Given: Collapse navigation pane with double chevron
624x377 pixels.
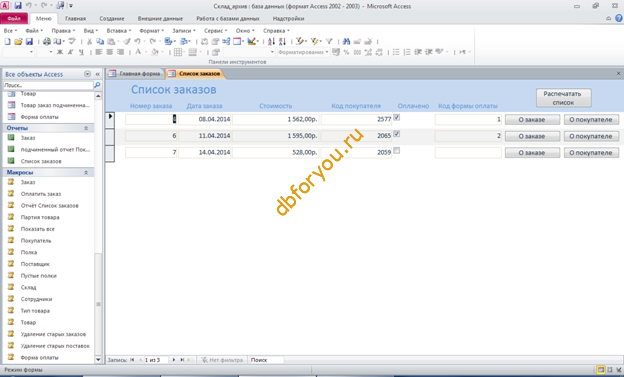Looking at the screenshot, I should tap(98, 74).
